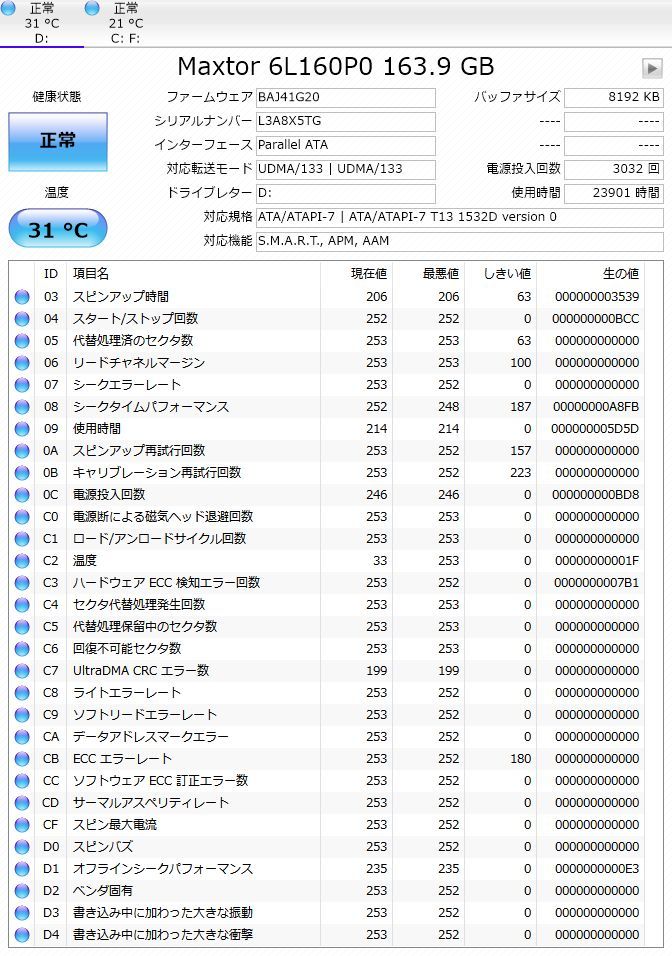Click the 正常 health status button
Screen dimensions: 672x956
(58, 141)
